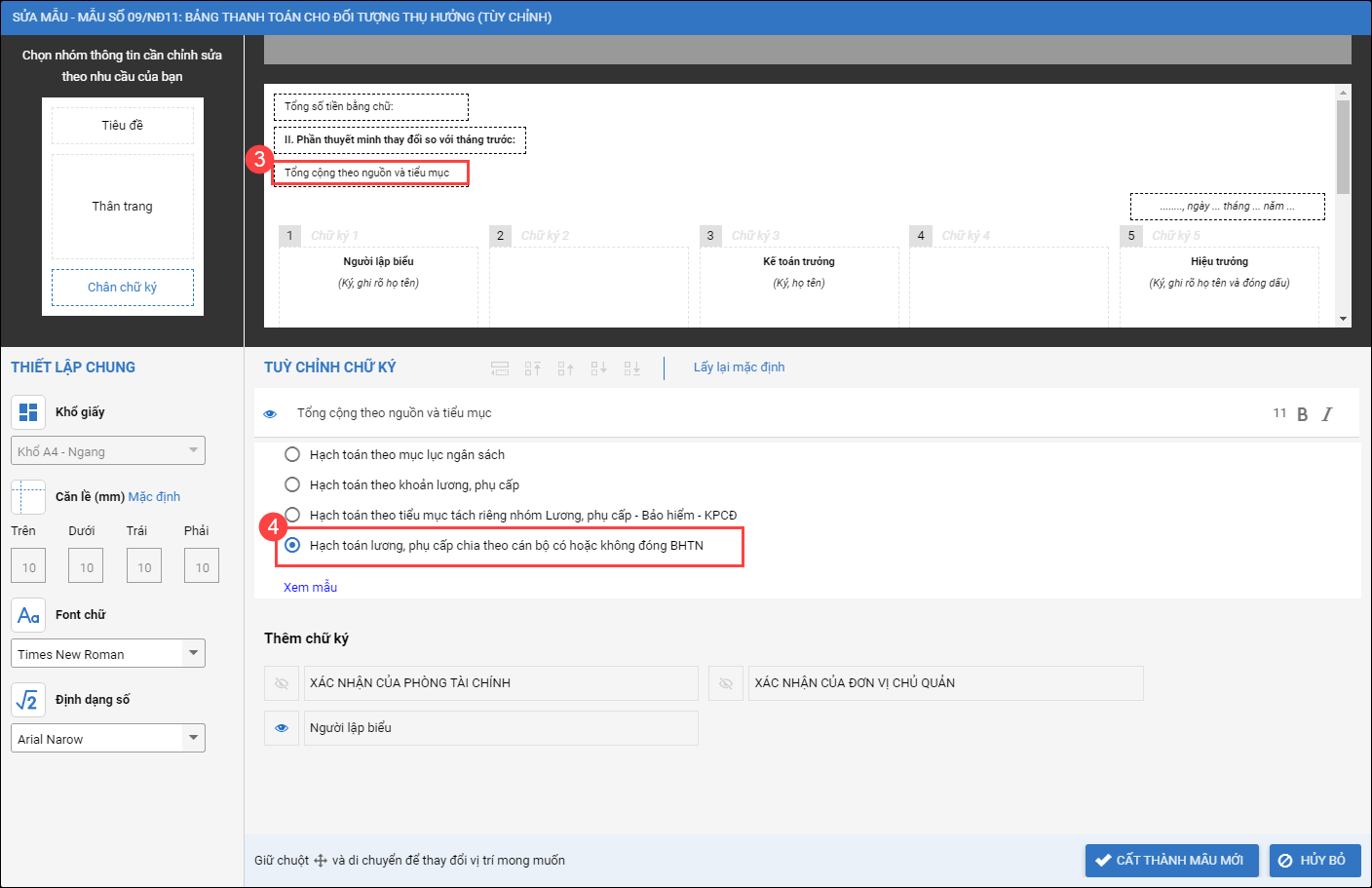Click the move-to-bottom arrangement icon
Viewport: 1372px width, 888px height.
tap(631, 368)
